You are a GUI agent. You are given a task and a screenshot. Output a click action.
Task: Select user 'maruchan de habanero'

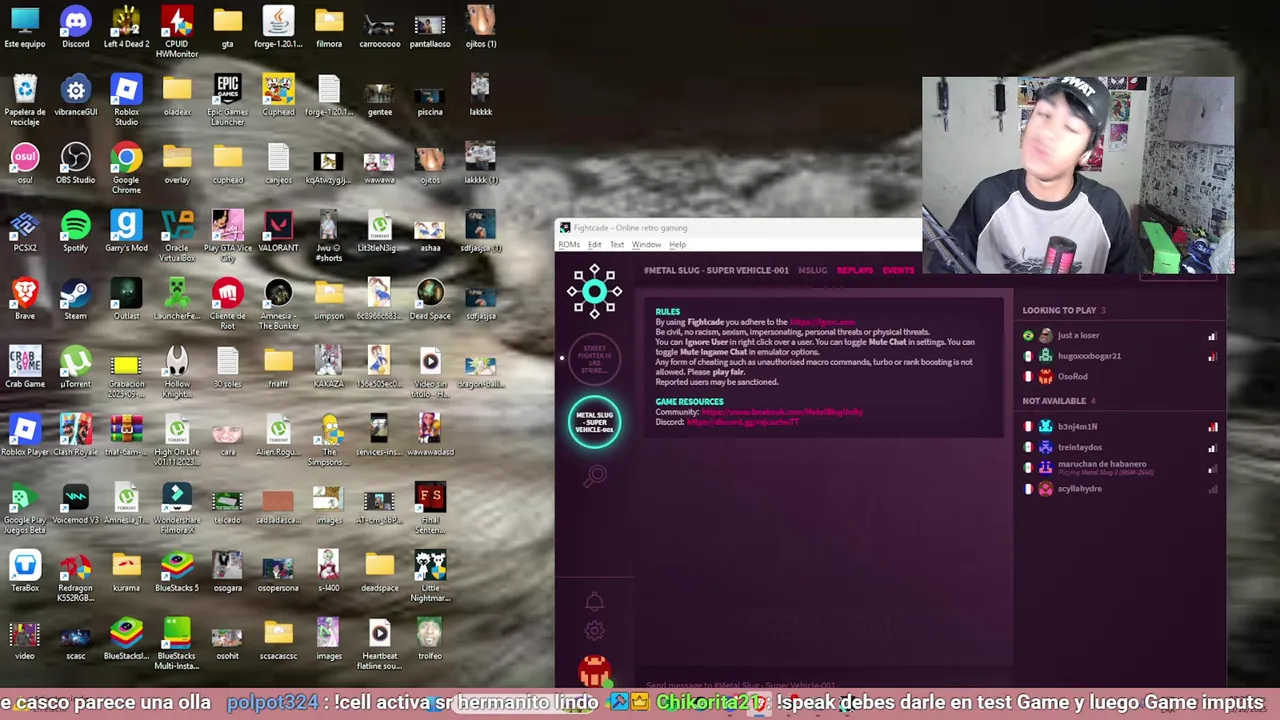pos(1102,467)
